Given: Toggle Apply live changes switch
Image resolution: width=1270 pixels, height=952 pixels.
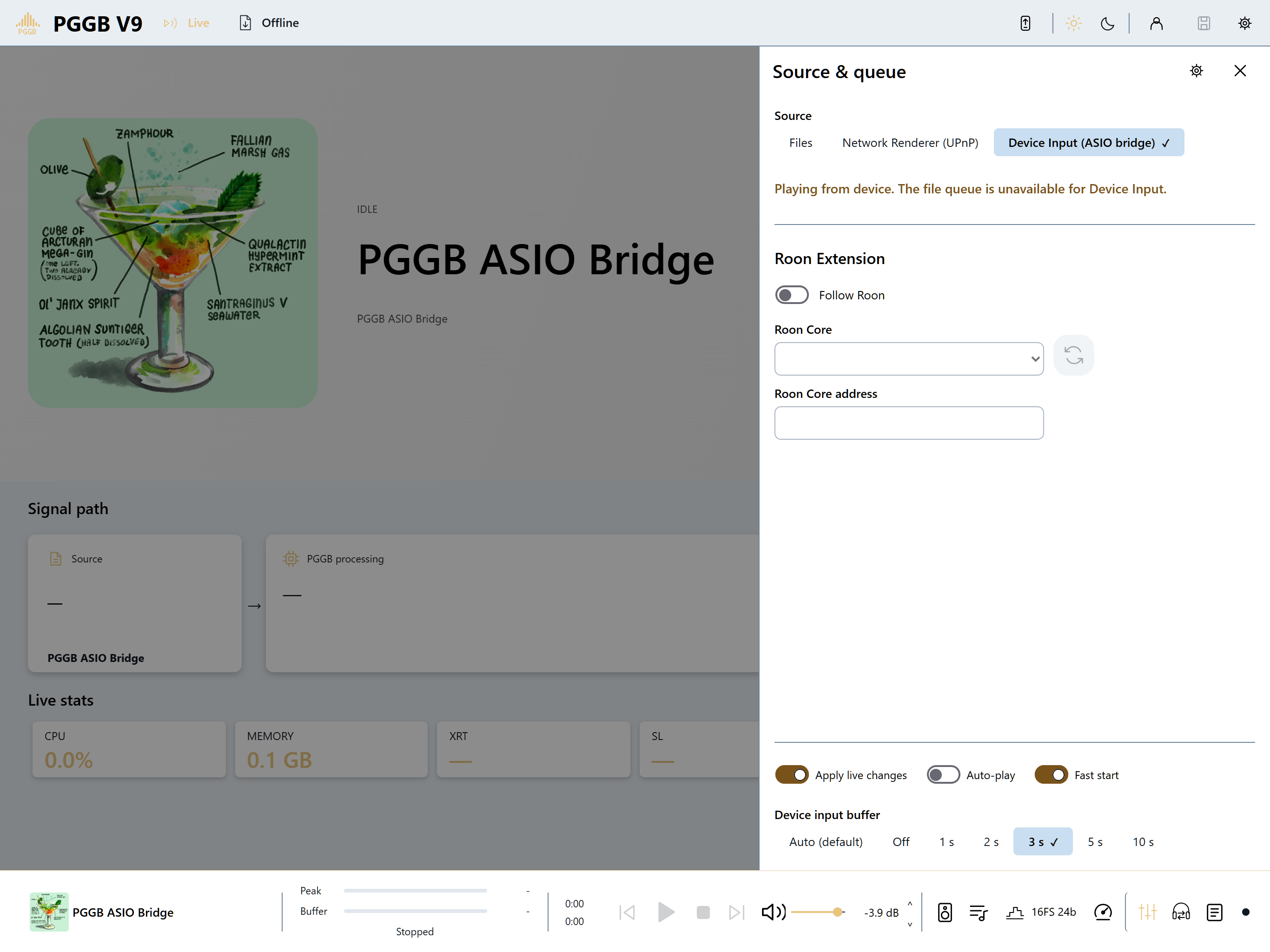Looking at the screenshot, I should [x=791, y=774].
